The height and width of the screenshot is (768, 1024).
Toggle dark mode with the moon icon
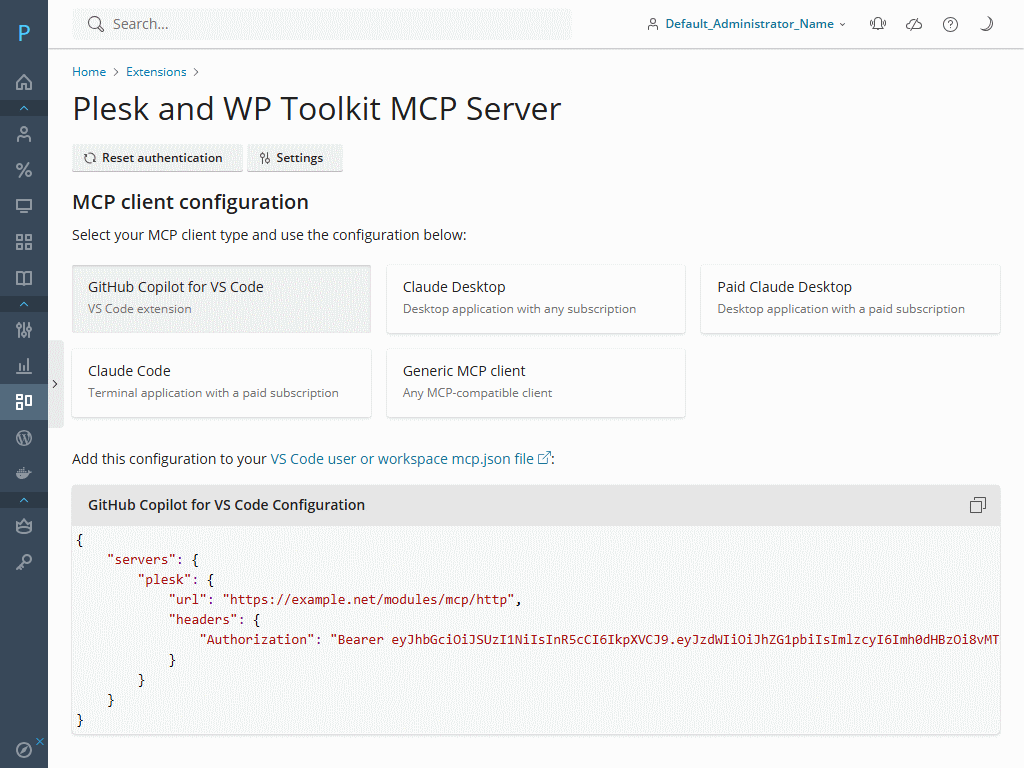986,24
